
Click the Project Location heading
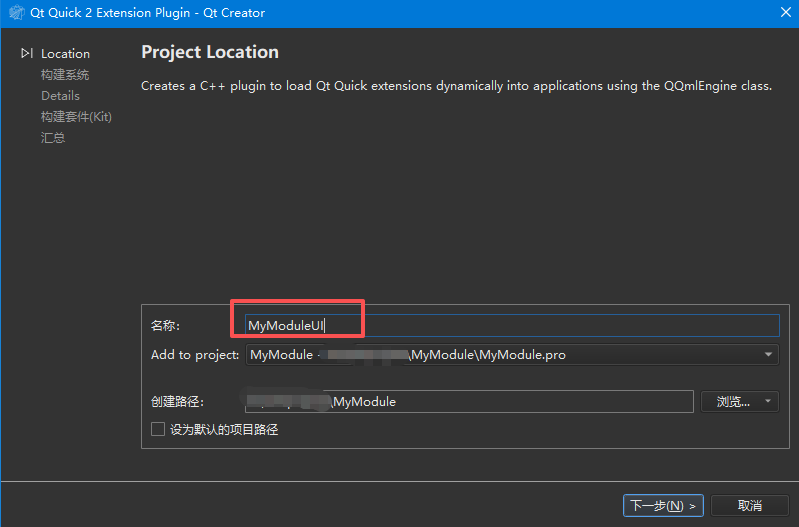click(x=210, y=52)
